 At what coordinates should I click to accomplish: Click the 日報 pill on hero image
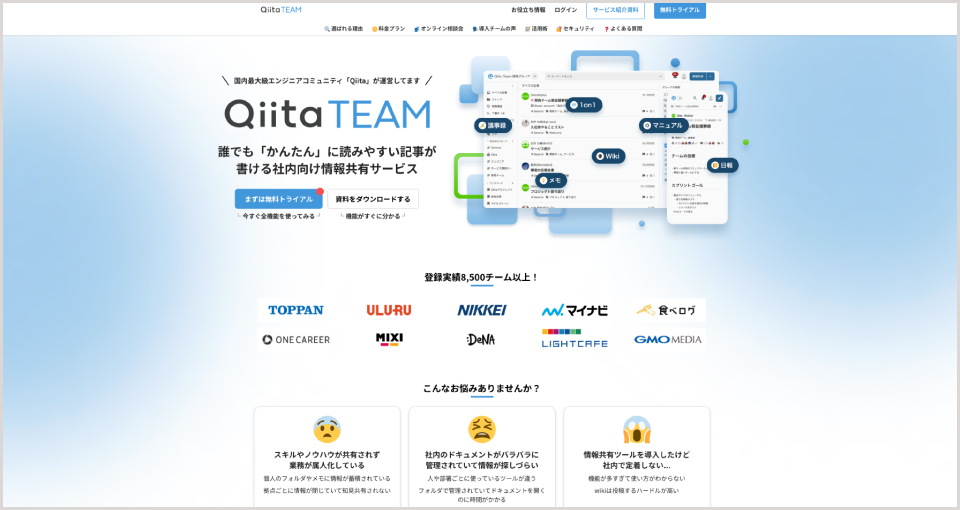(x=722, y=165)
